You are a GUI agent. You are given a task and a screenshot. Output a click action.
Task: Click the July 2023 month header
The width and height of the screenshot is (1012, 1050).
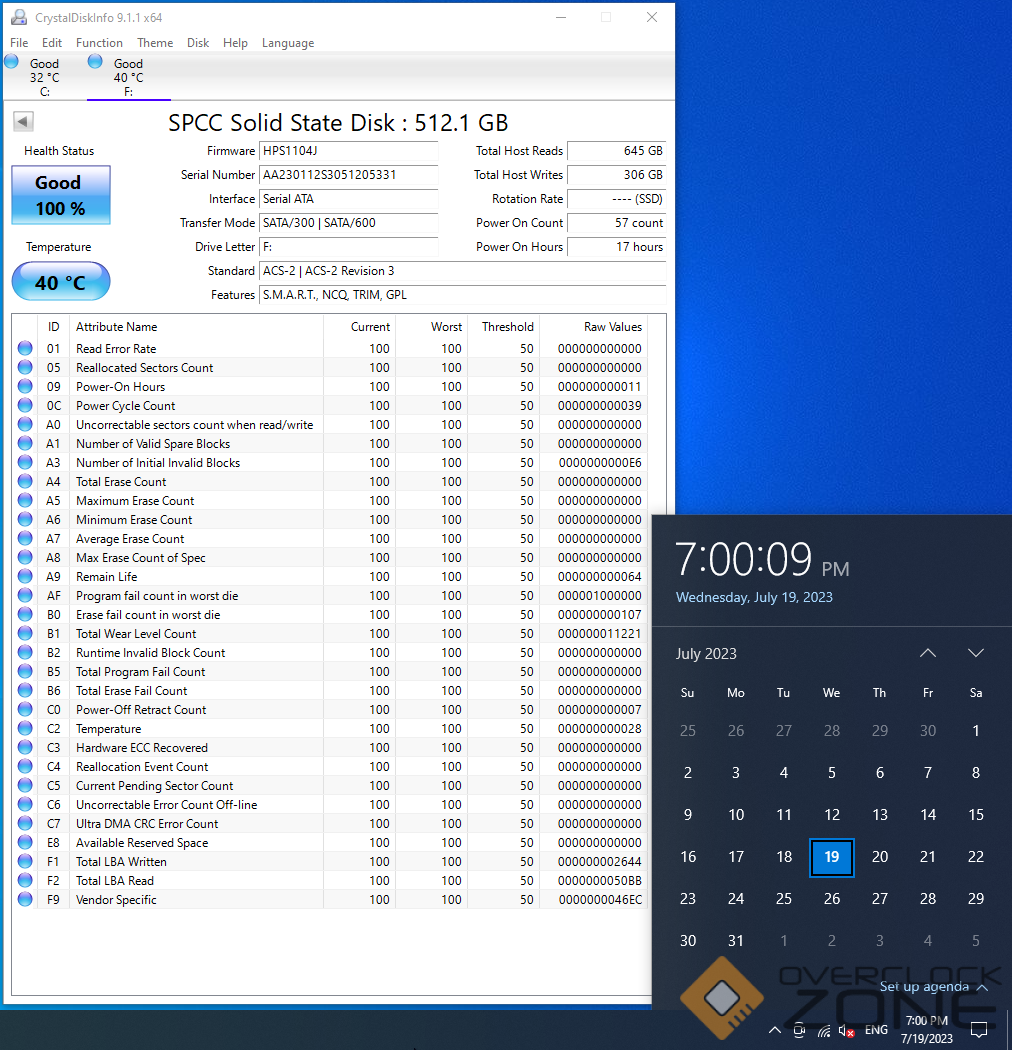706,654
